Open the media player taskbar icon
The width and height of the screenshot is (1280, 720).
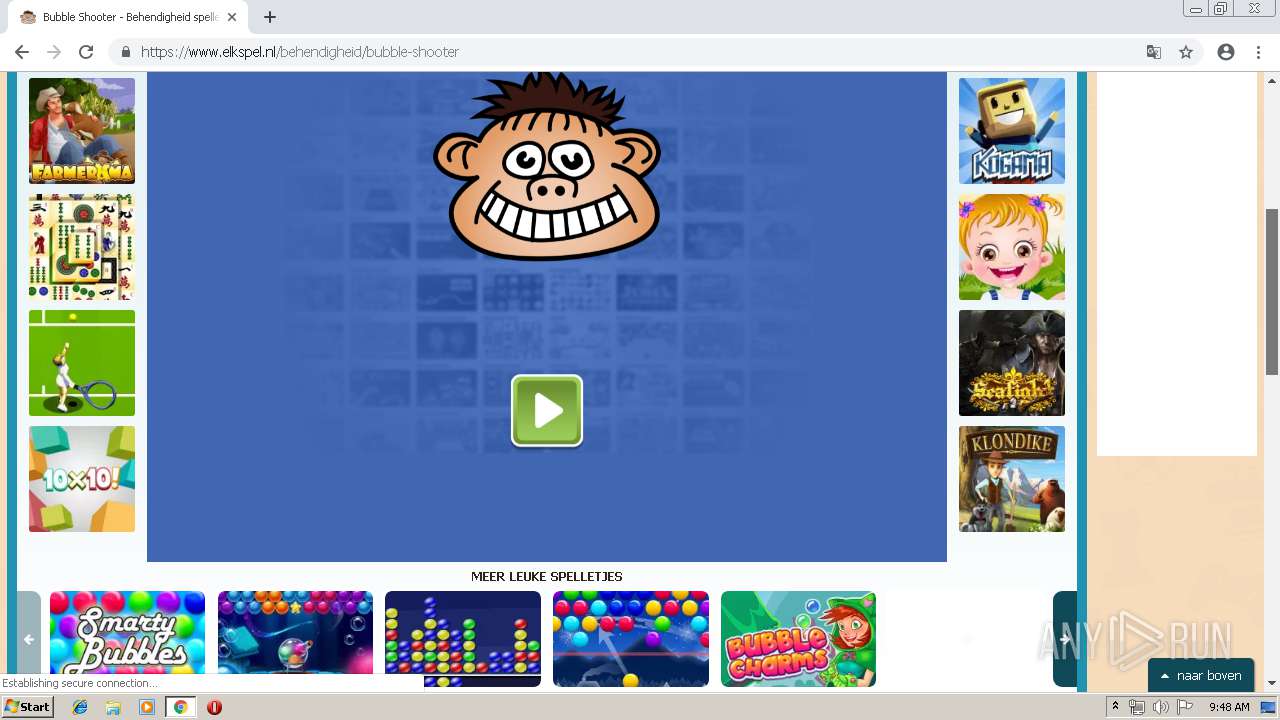(147, 707)
